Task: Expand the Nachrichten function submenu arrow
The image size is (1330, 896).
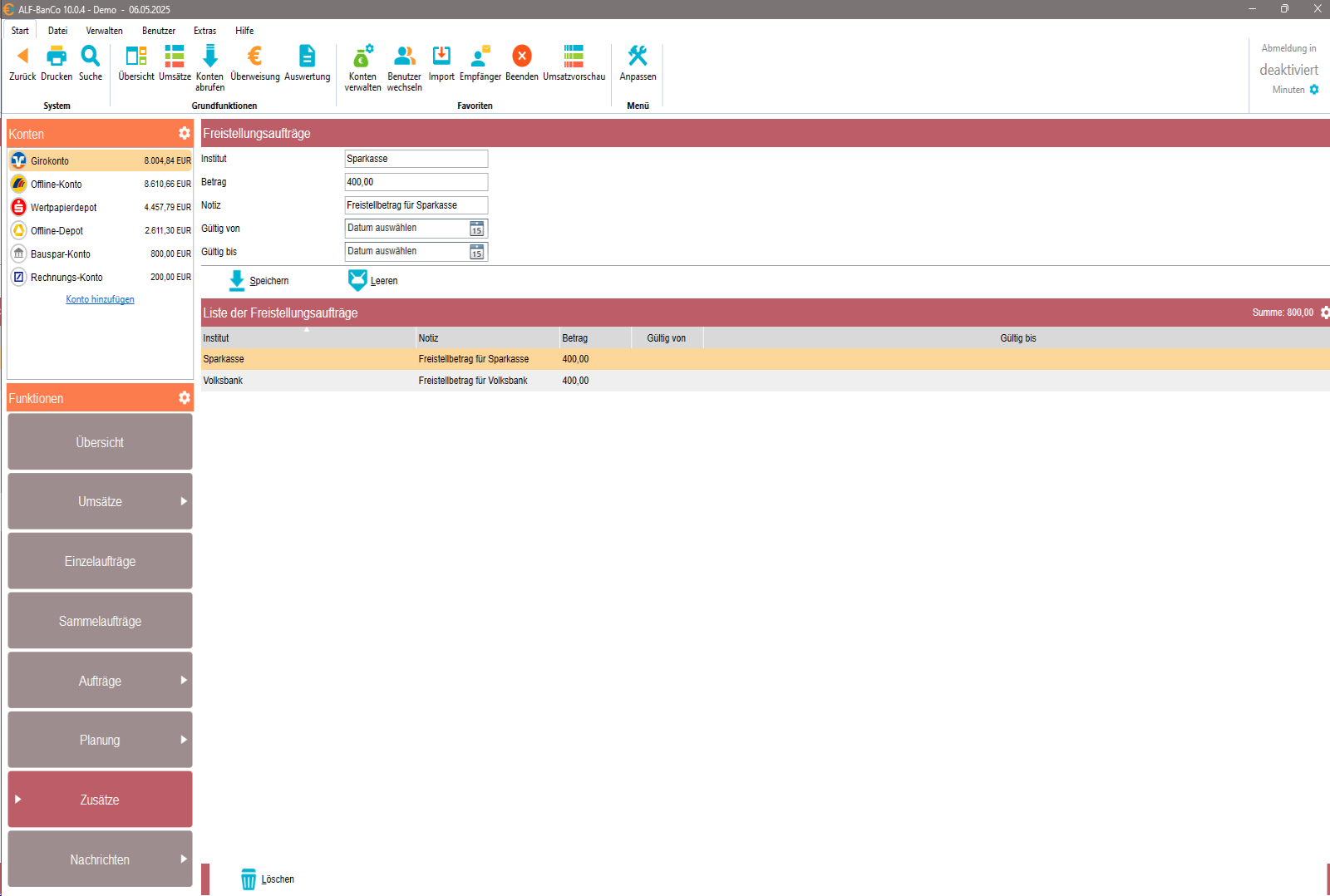Action: 184,859
